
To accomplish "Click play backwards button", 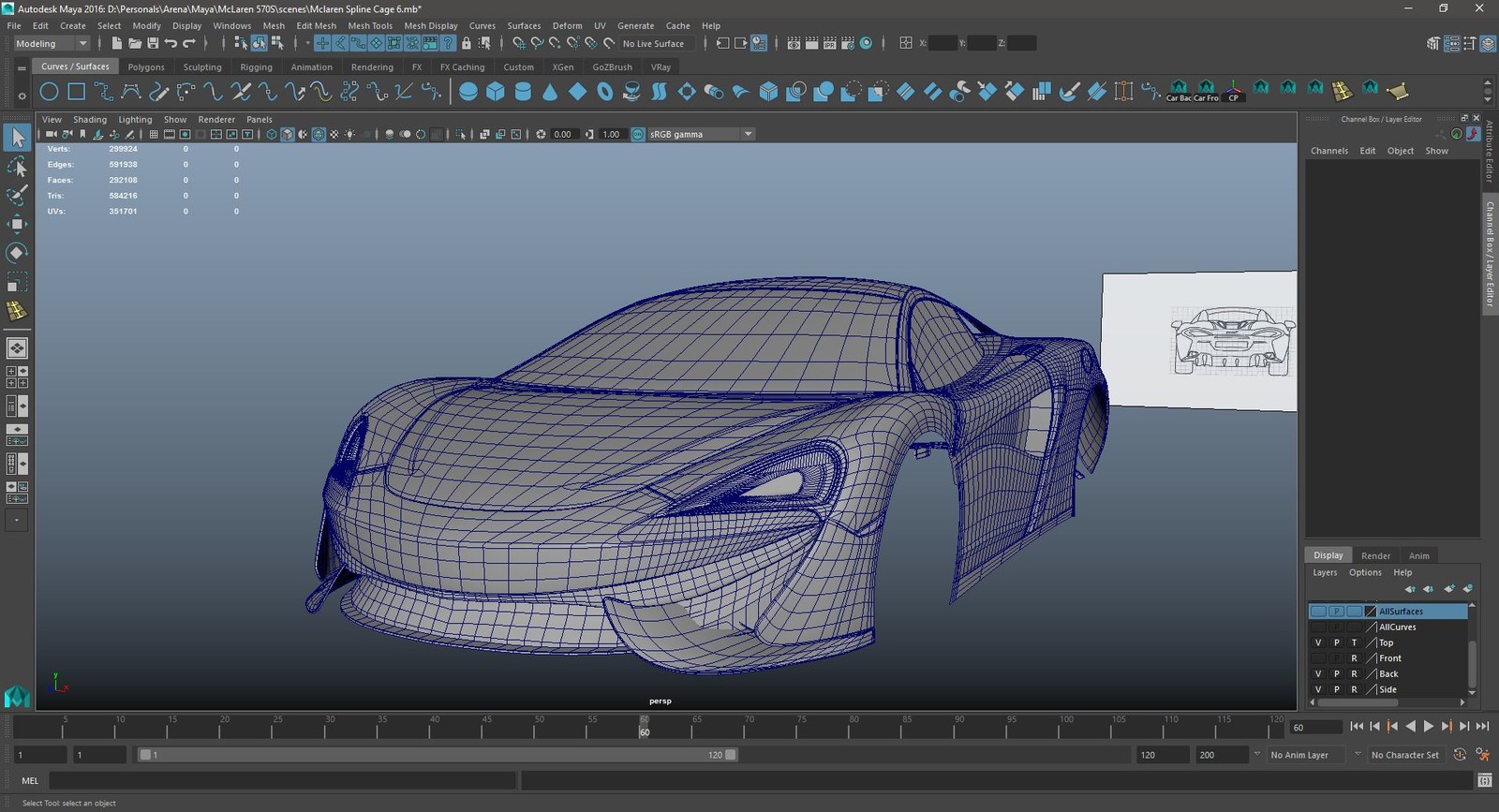I will coord(1411,727).
